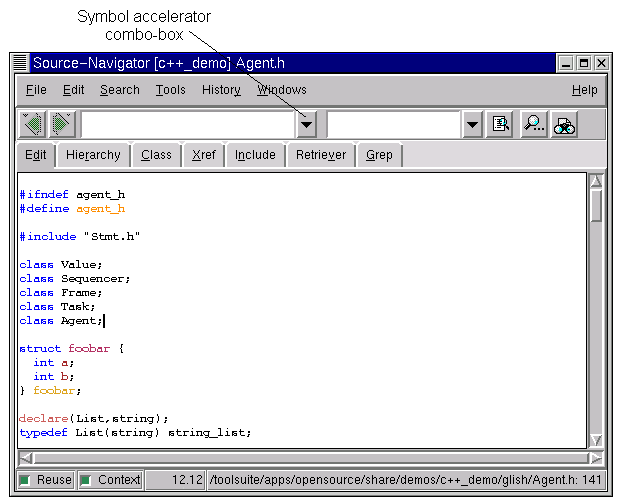
Task: Open the Help menu
Action: (x=584, y=90)
